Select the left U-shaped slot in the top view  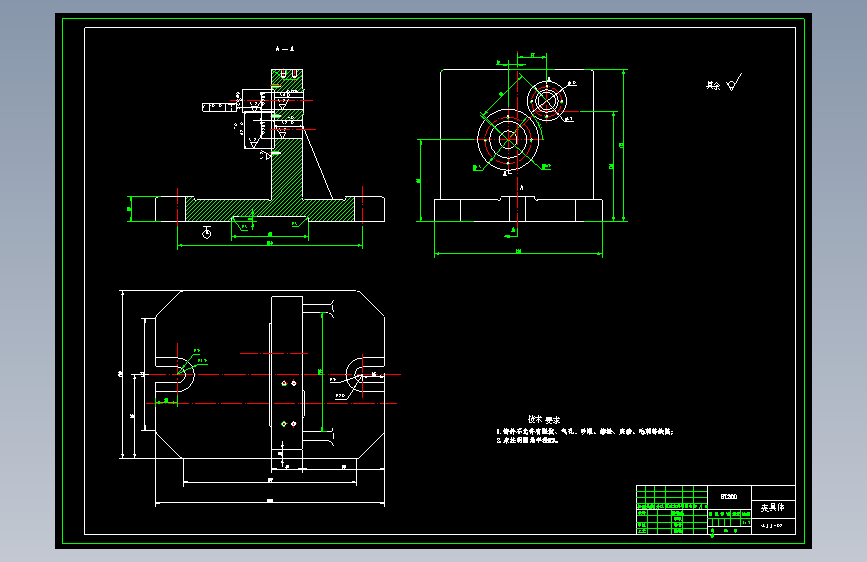(x=176, y=374)
